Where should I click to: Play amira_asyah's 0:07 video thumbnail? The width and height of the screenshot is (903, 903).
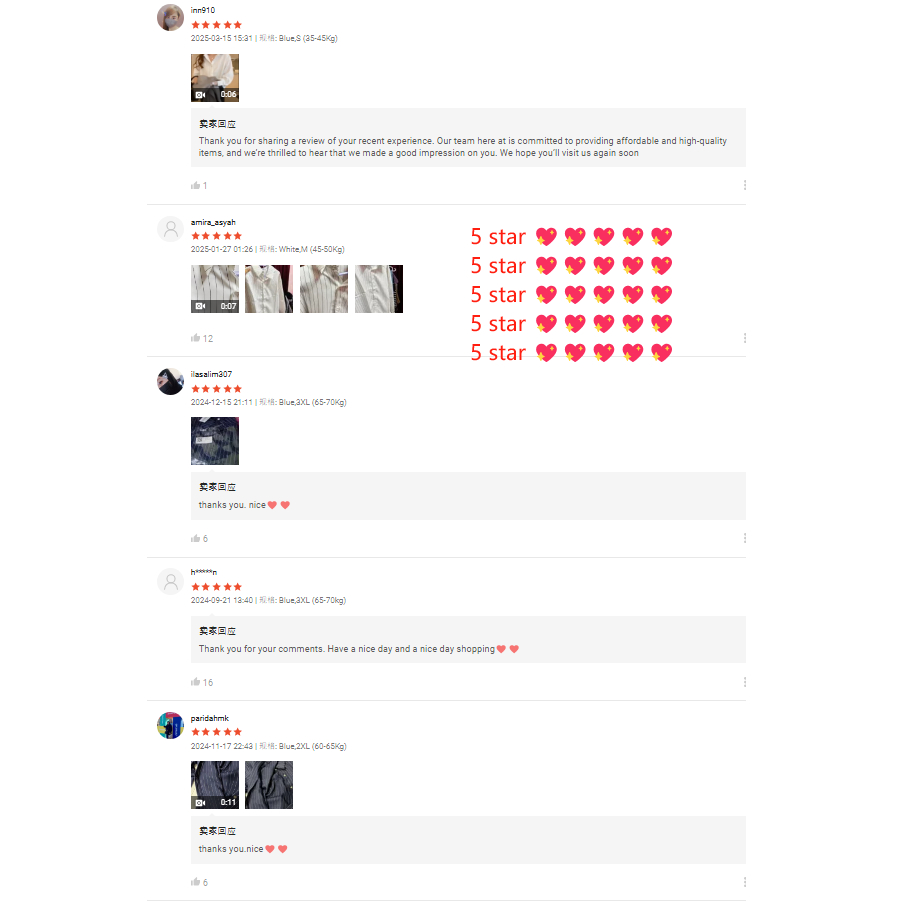(215, 289)
